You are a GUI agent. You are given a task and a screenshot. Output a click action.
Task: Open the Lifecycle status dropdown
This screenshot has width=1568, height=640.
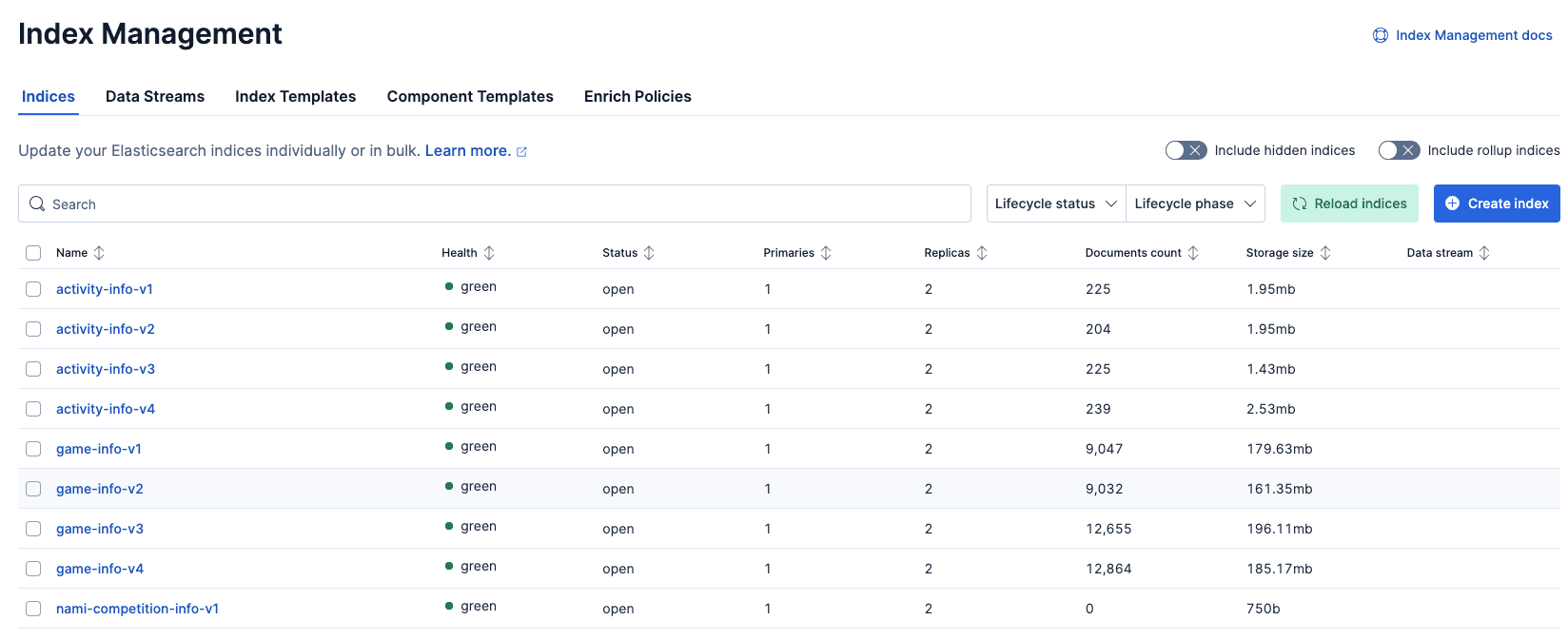coord(1055,204)
